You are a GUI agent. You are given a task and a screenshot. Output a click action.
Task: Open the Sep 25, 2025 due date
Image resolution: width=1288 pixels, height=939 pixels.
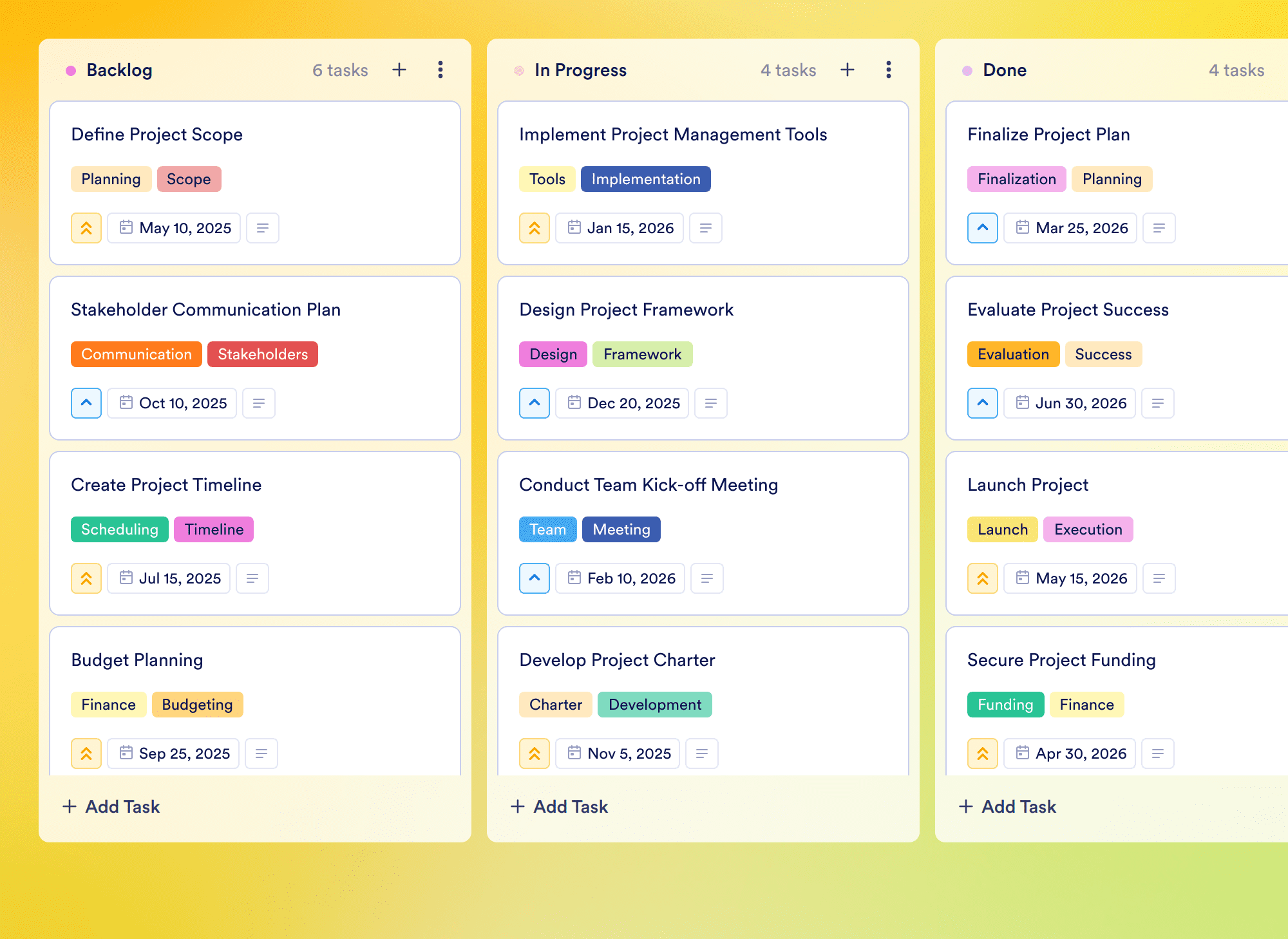(173, 754)
